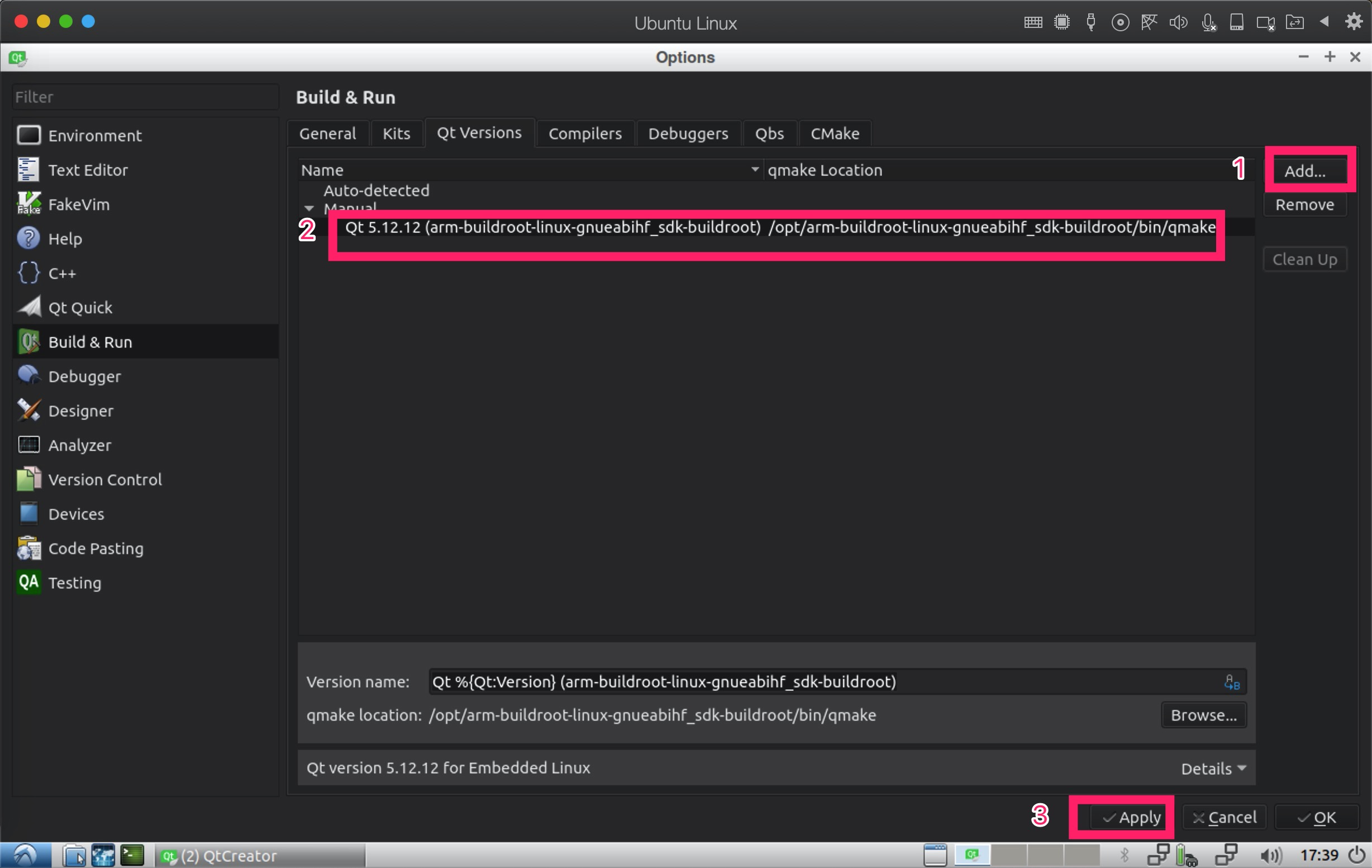The width and height of the screenshot is (1372, 868).
Task: Click the VM USB devices icon
Action: (1090, 22)
